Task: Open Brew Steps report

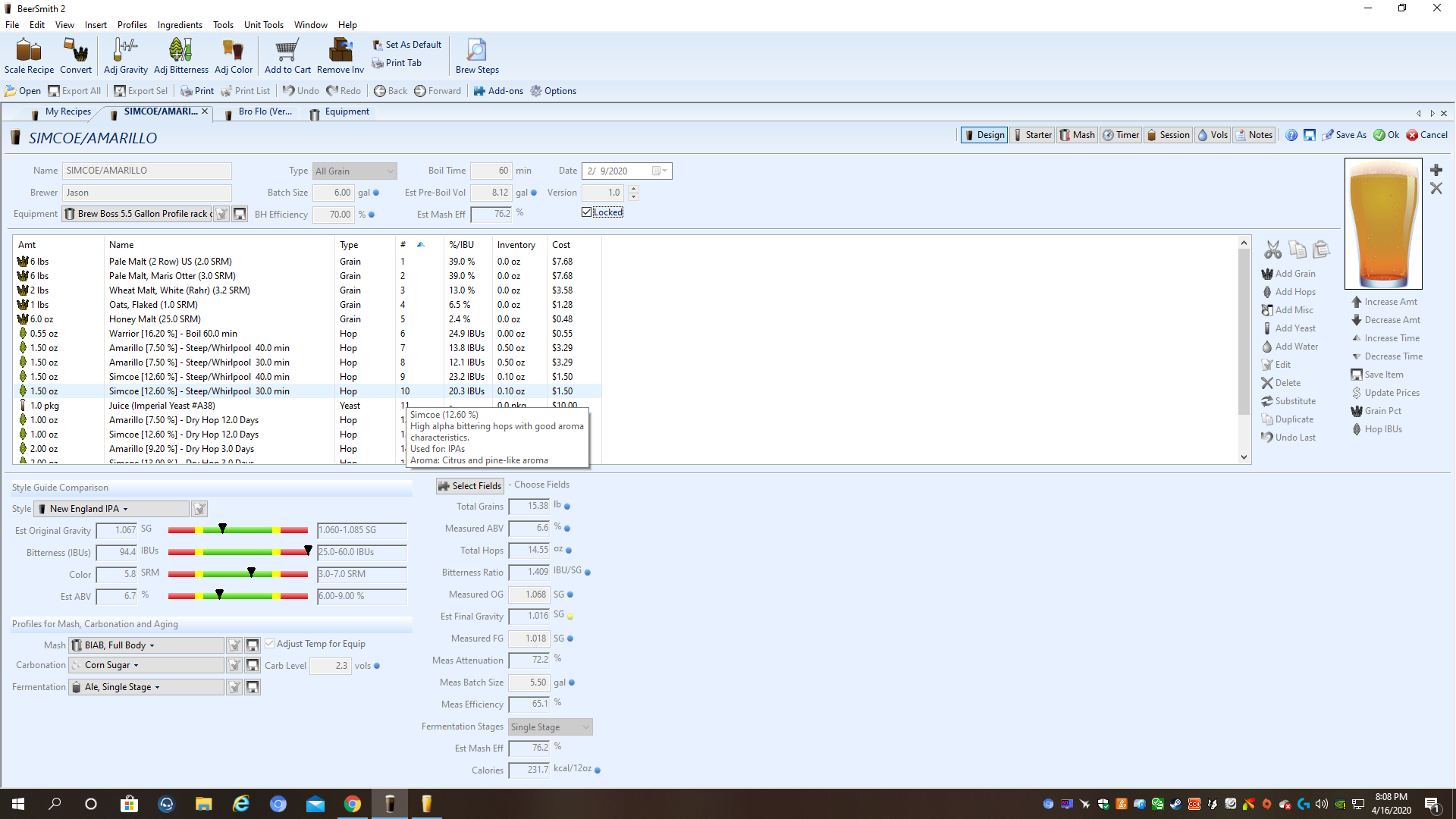Action: (477, 56)
